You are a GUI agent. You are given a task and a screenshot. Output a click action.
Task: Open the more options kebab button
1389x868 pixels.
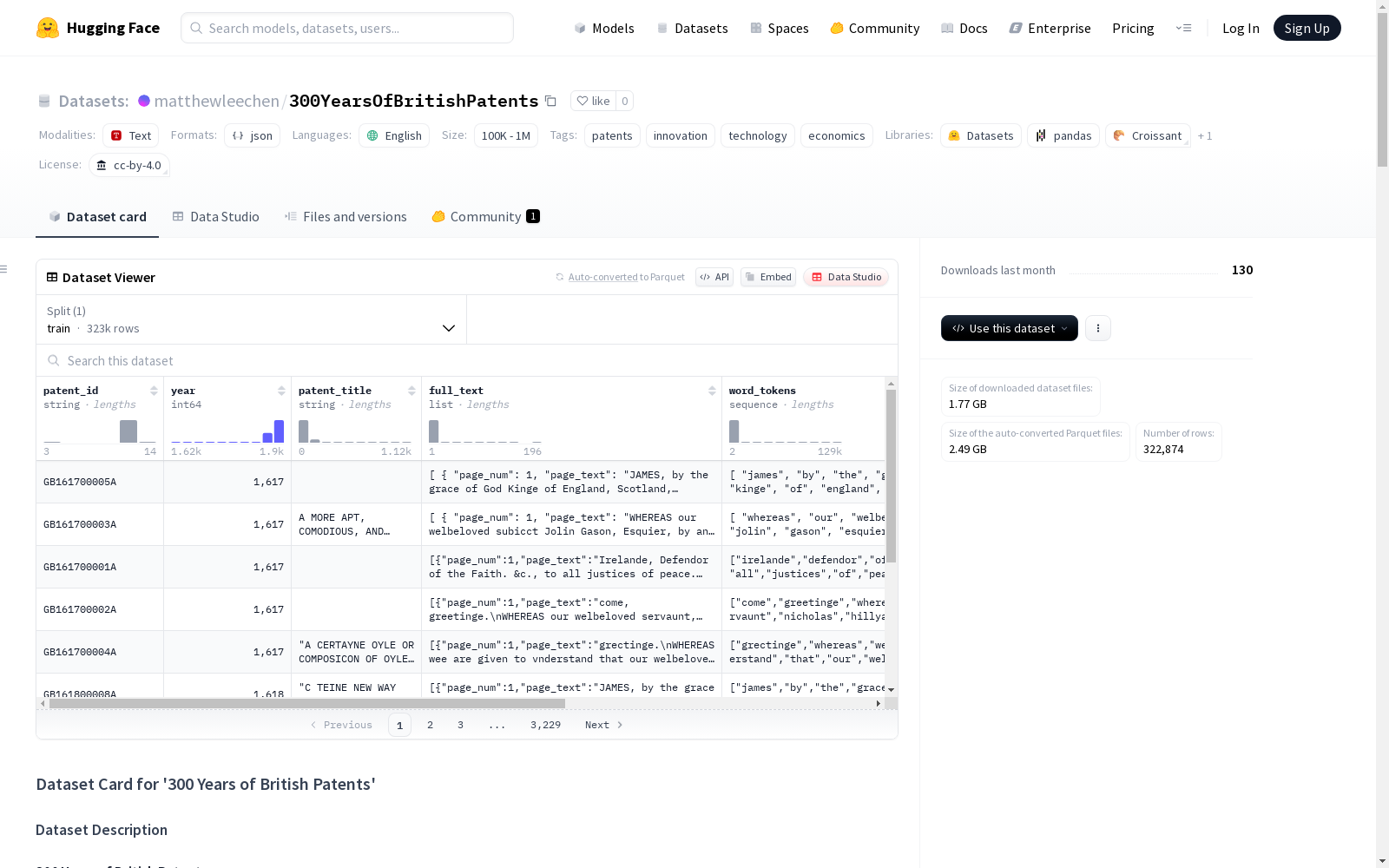click(x=1098, y=328)
